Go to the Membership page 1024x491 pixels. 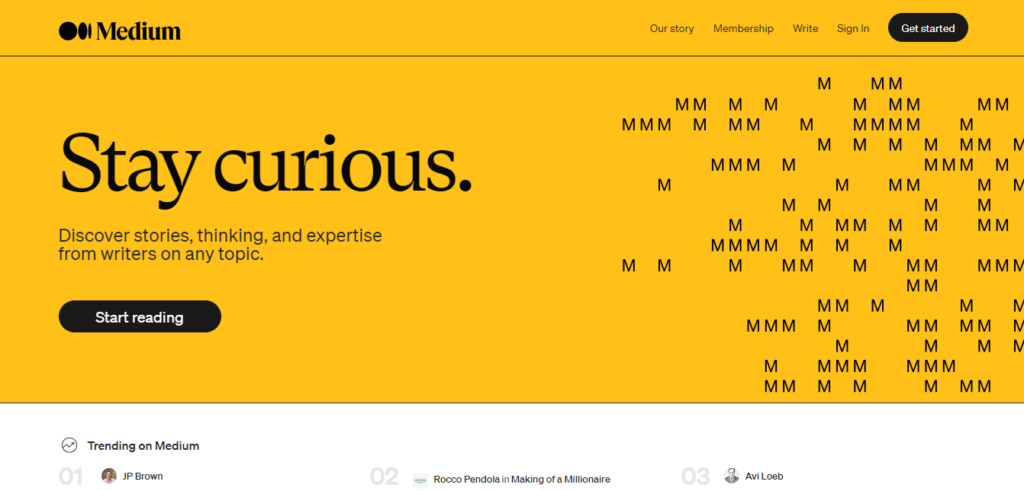743,29
